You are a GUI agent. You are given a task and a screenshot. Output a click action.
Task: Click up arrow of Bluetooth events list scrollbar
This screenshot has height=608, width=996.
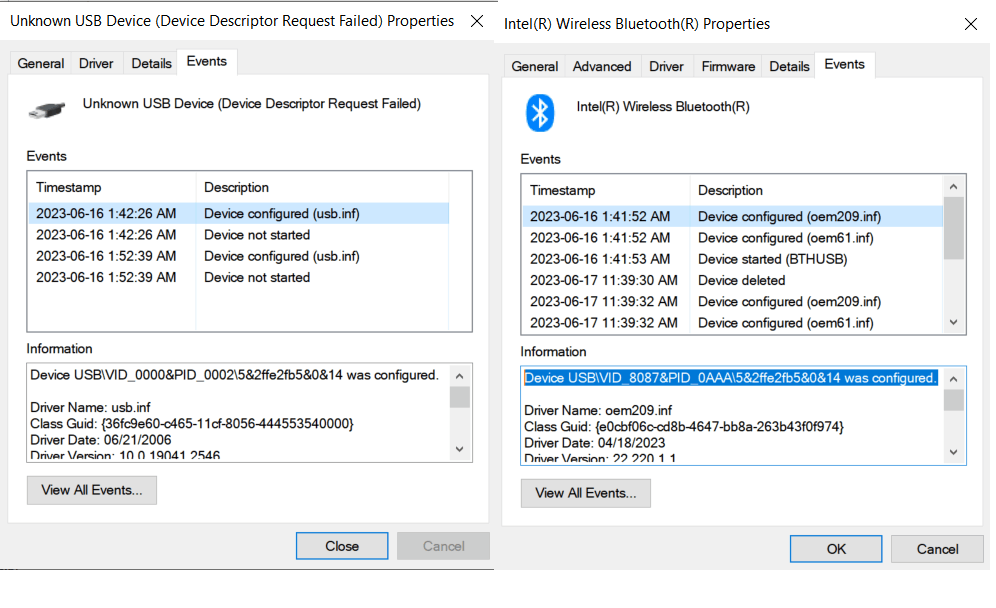coord(953,187)
